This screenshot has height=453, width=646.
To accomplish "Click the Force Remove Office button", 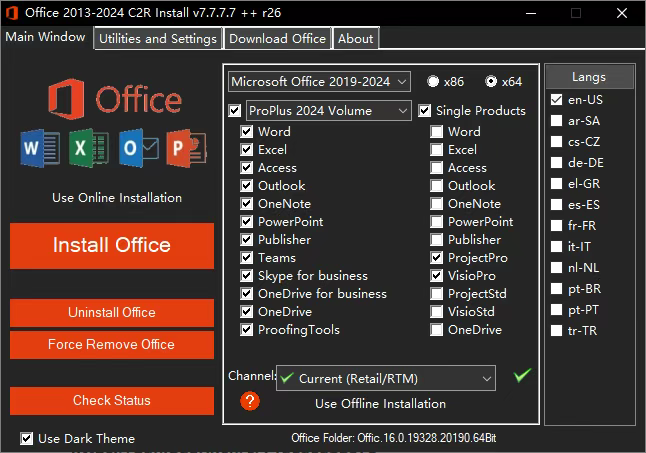I will pos(111,344).
